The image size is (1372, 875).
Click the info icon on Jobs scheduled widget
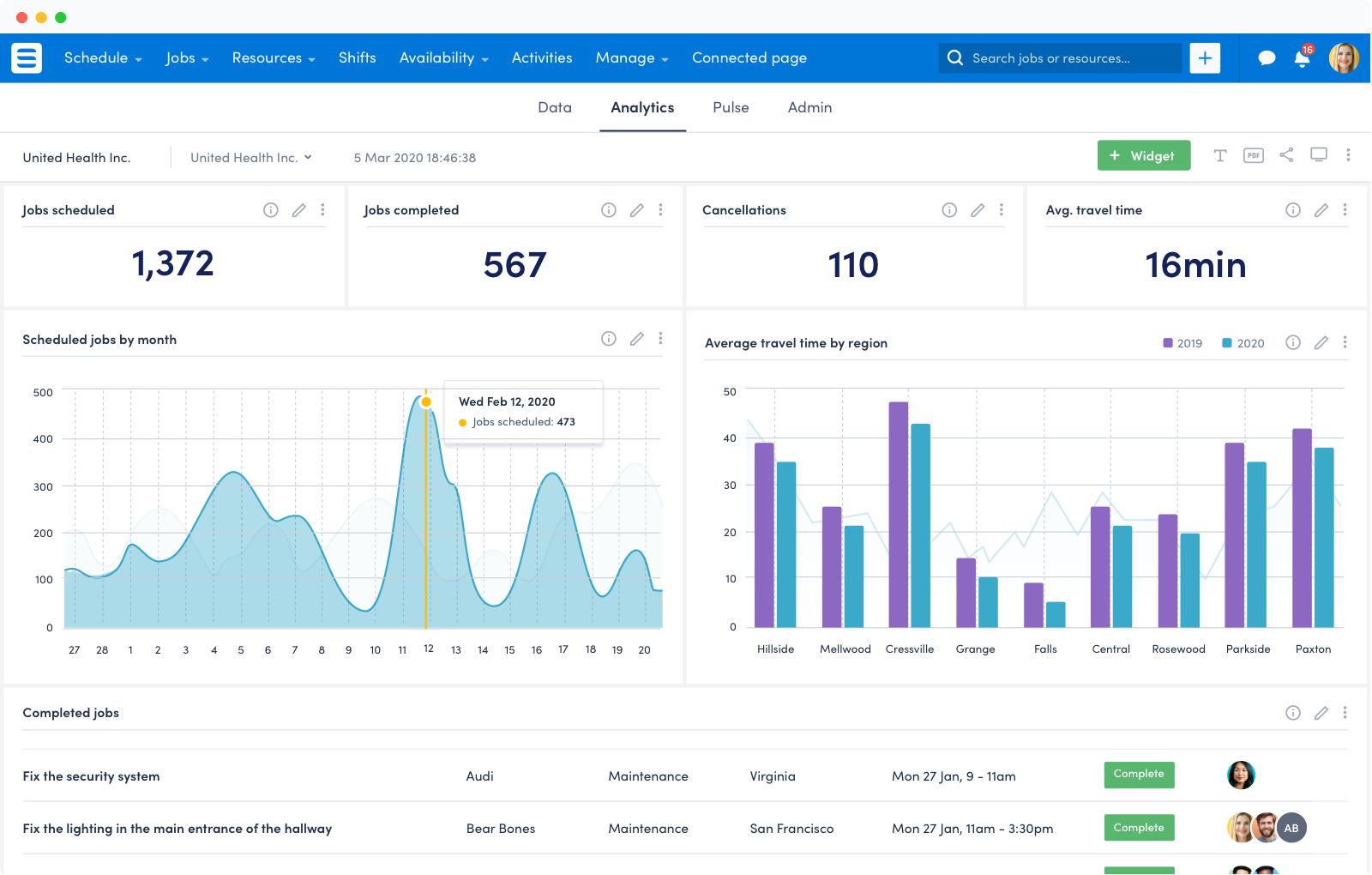[271, 209]
